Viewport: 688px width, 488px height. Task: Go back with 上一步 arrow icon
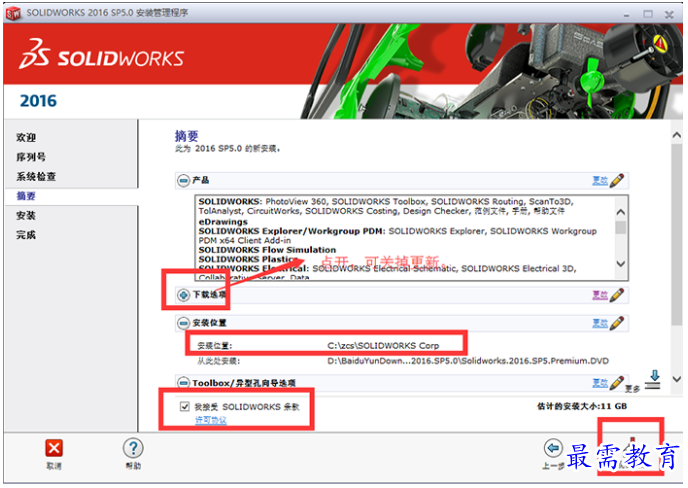tap(553, 448)
